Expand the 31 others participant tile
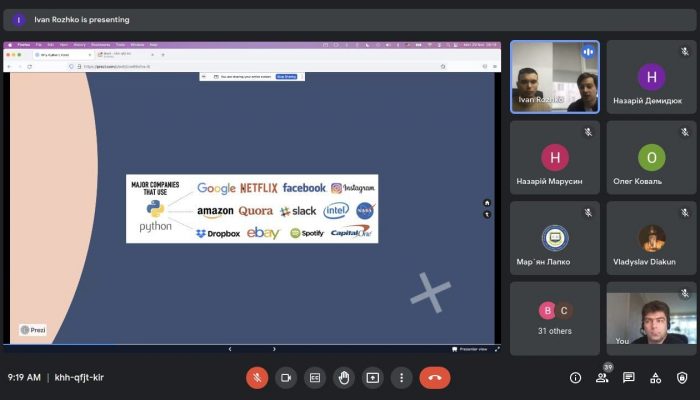 coord(554,318)
